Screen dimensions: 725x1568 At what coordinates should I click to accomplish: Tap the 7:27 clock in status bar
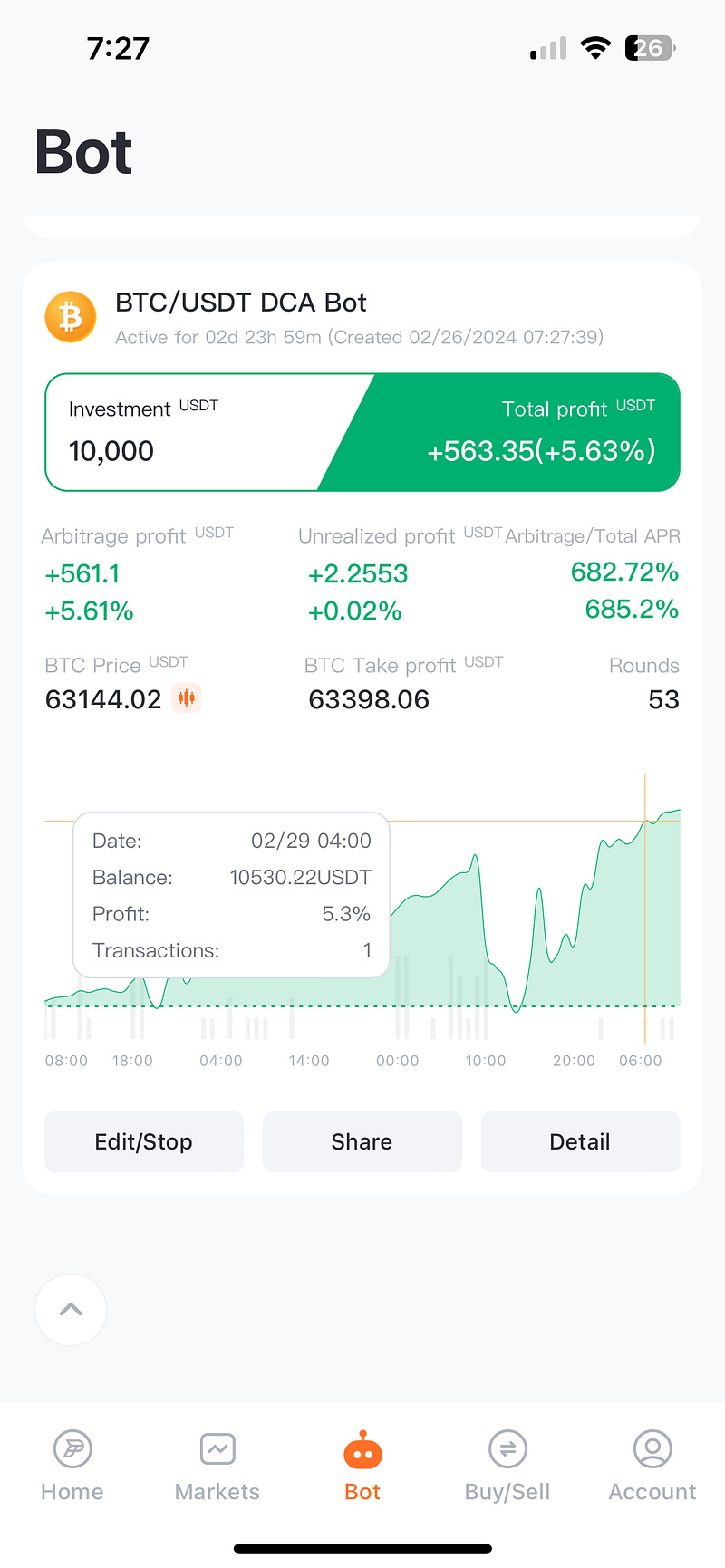(x=118, y=48)
